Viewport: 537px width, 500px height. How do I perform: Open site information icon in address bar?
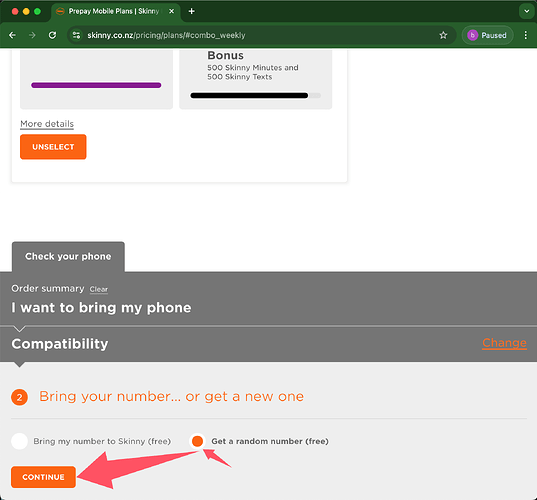(x=76, y=35)
